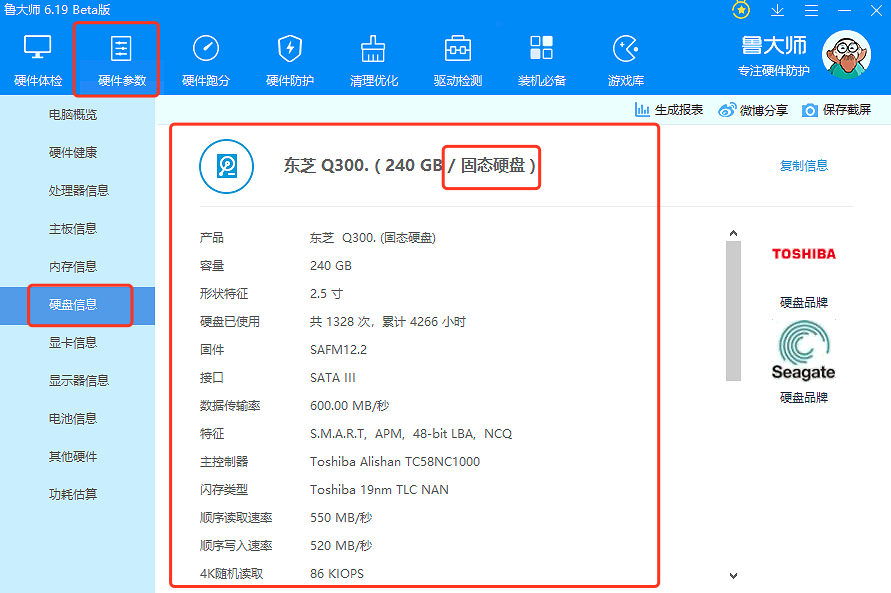Open 游戏库 game library
891x593 pixels.
626,60
